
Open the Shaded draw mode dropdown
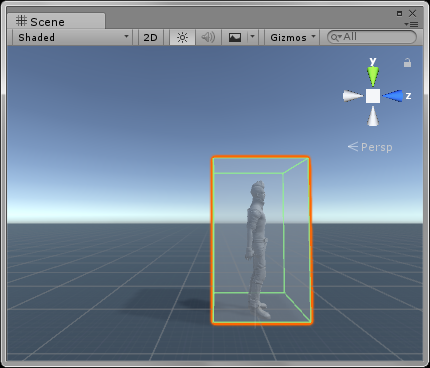(72, 37)
